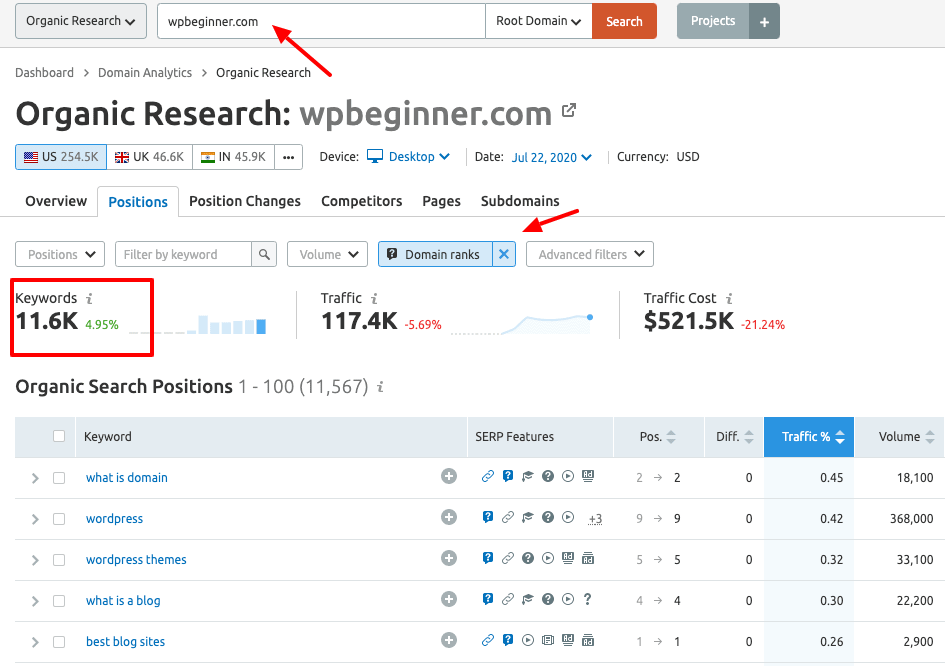The height and width of the screenshot is (666, 945).
Task: Select the US 254.5K database
Action: 61,157
